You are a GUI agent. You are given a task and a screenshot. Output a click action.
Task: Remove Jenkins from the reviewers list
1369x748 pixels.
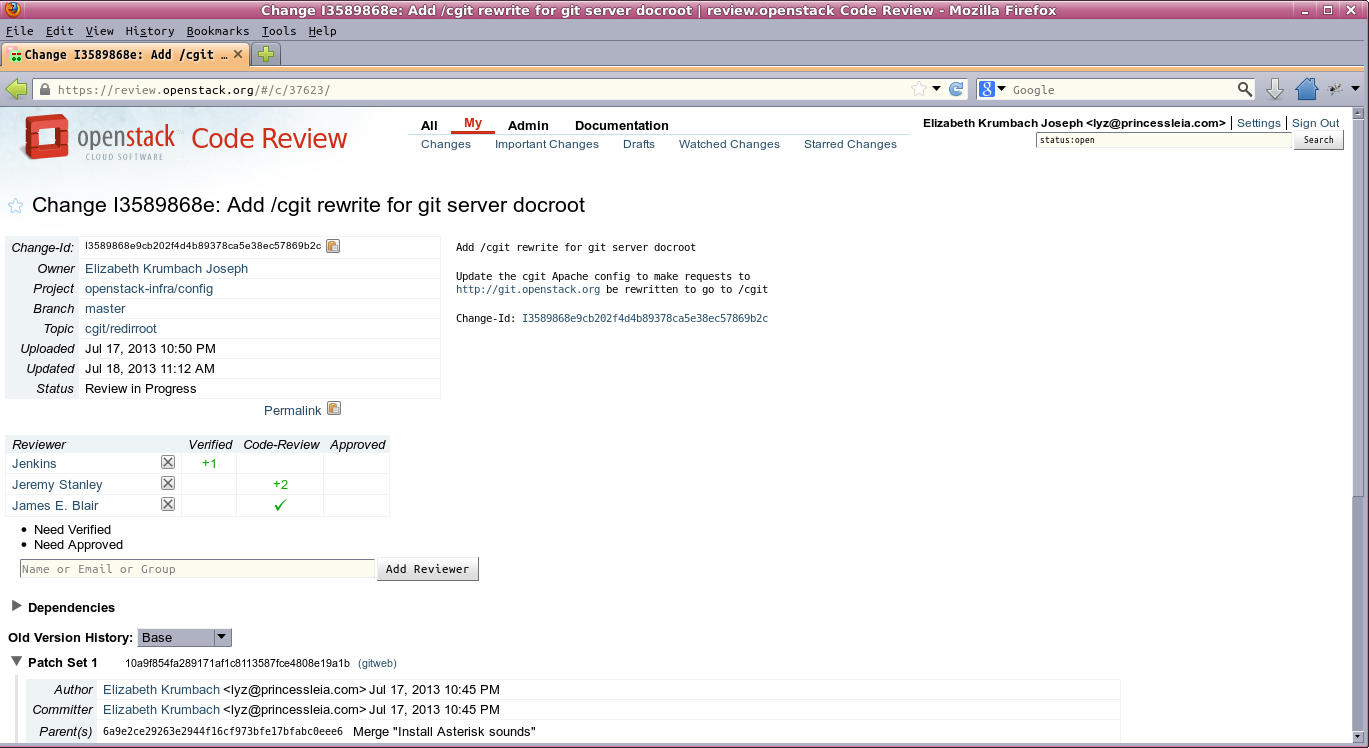[168, 463]
